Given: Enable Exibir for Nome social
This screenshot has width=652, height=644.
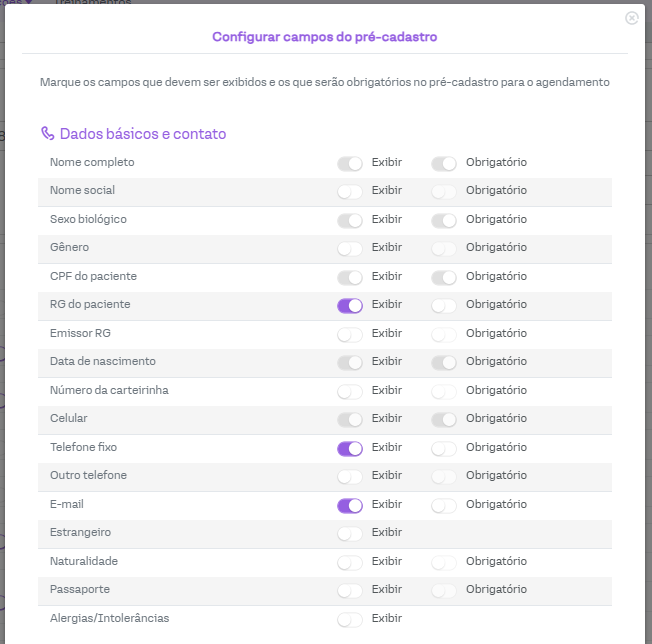Looking at the screenshot, I should tap(350, 191).
